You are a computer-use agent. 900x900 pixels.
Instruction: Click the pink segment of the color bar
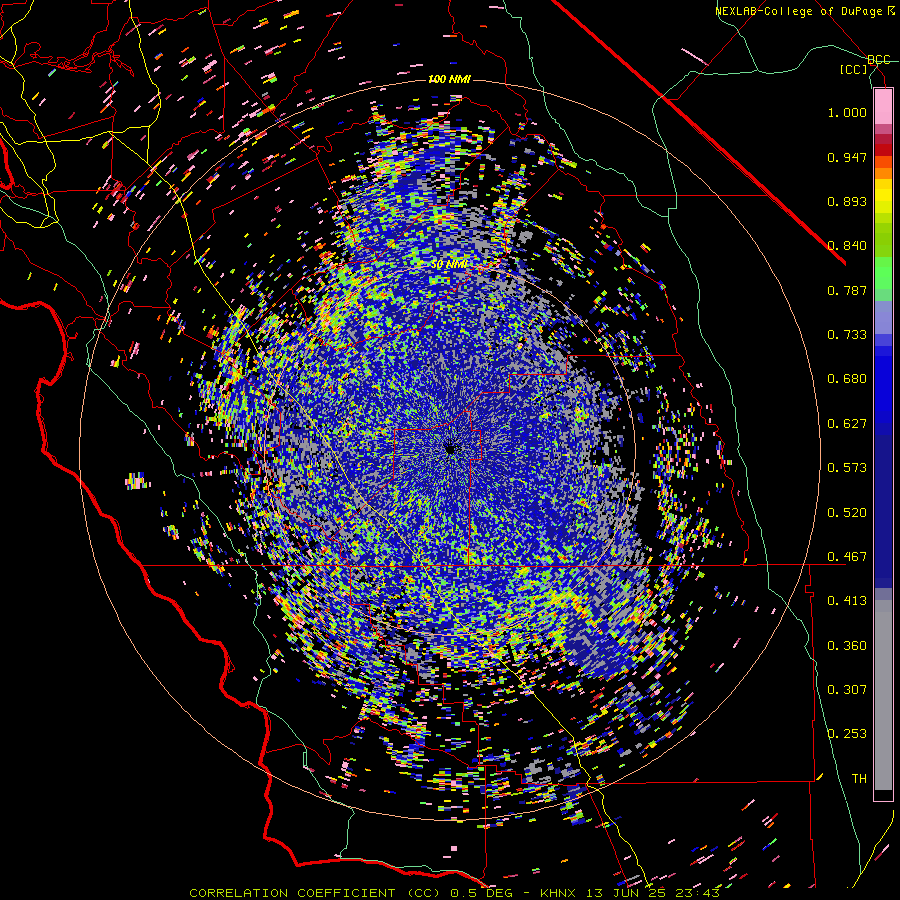coord(883,107)
